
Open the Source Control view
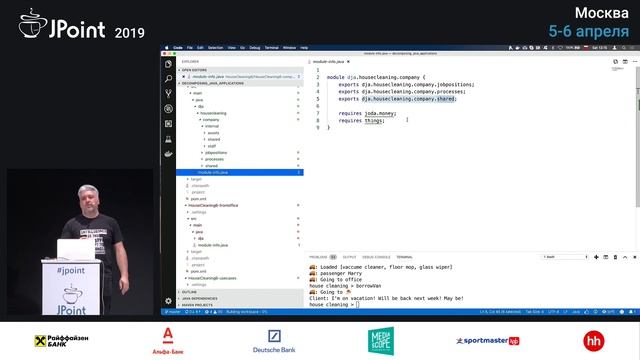pos(168,93)
